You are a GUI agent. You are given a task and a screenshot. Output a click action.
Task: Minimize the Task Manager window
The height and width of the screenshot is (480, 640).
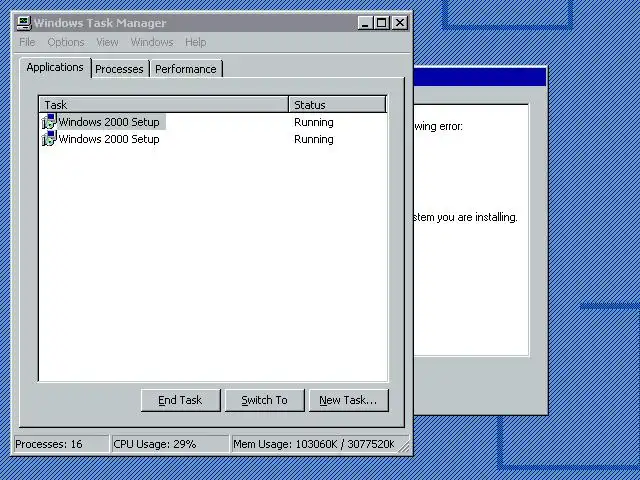coord(365,23)
